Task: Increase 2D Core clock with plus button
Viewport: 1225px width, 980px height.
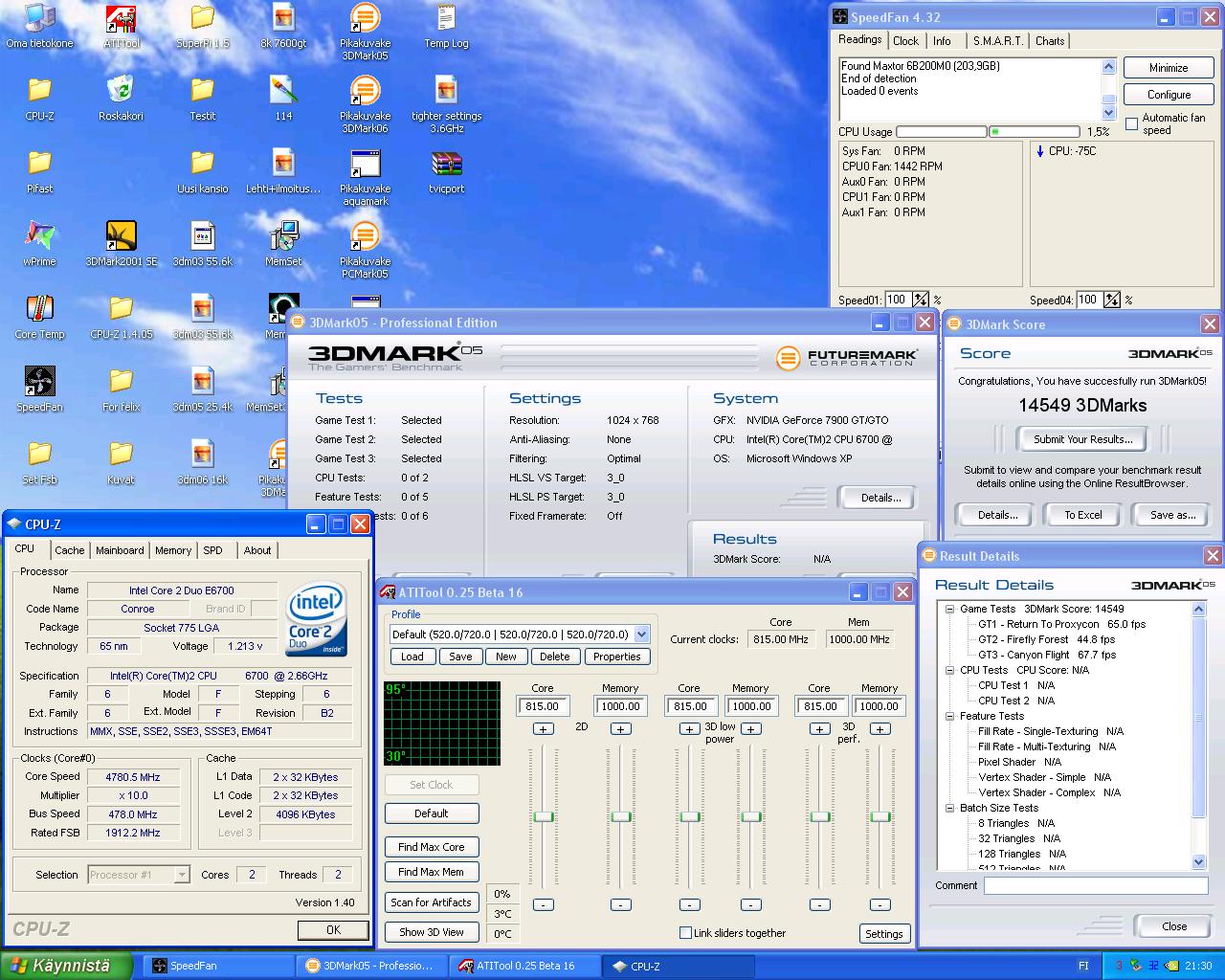Action: 543,729
